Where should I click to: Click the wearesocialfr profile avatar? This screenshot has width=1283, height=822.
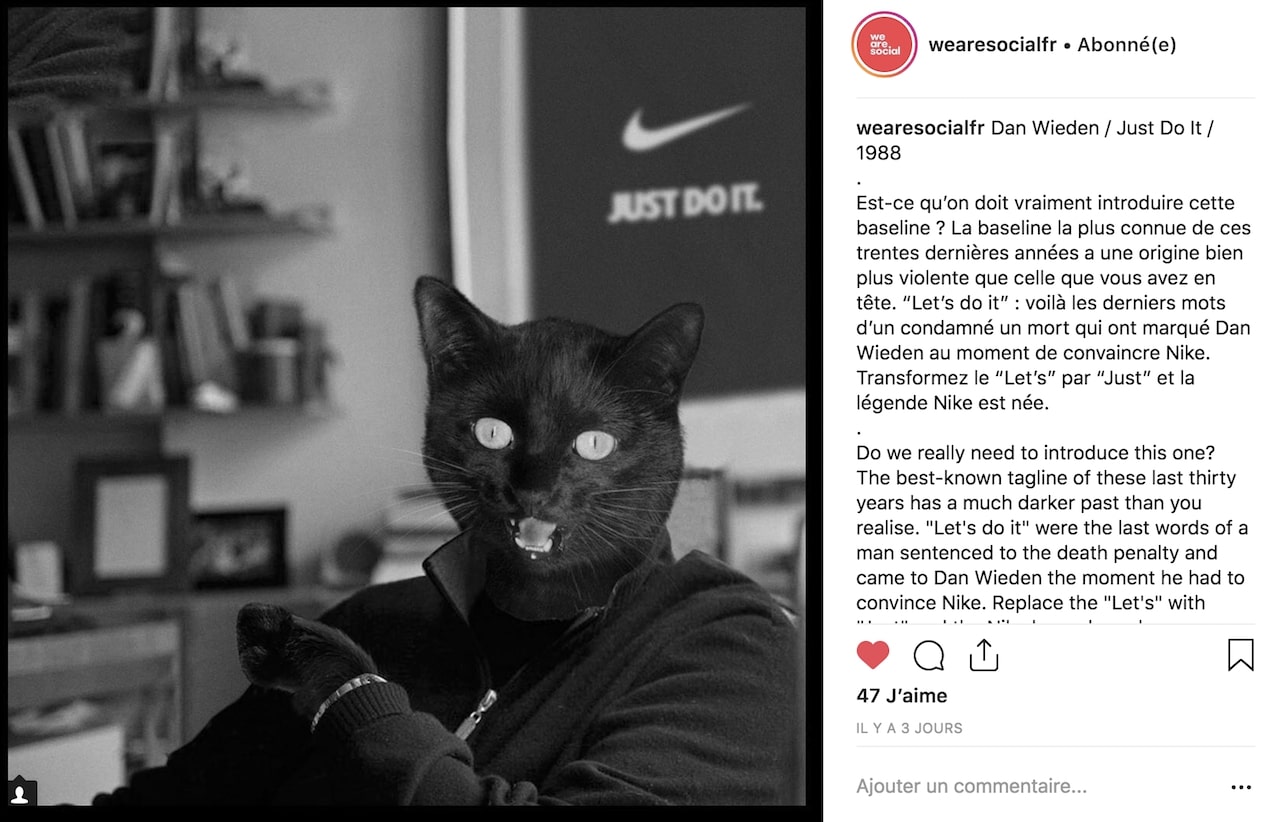884,45
